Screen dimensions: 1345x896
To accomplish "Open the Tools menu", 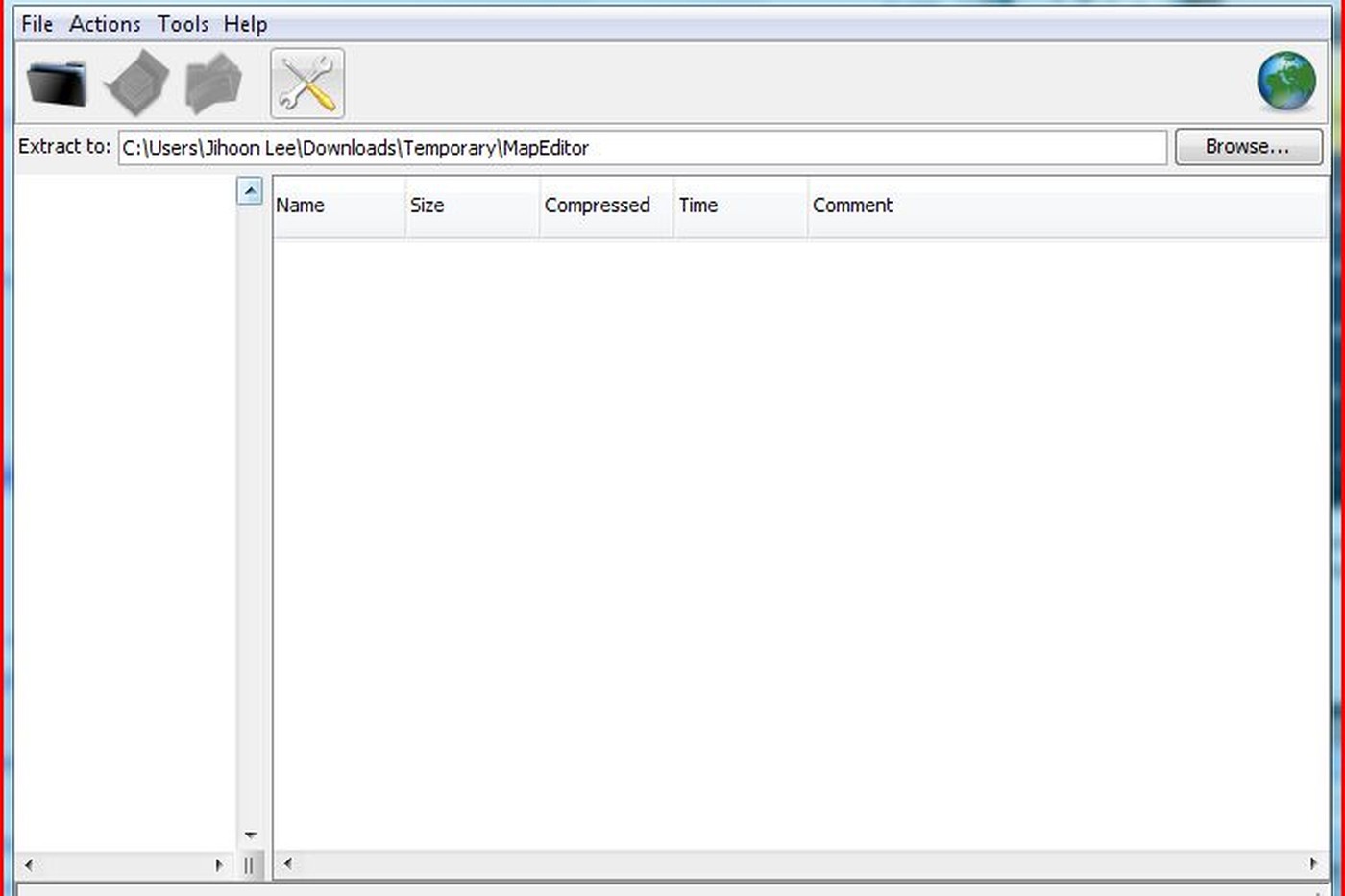I will (x=183, y=24).
